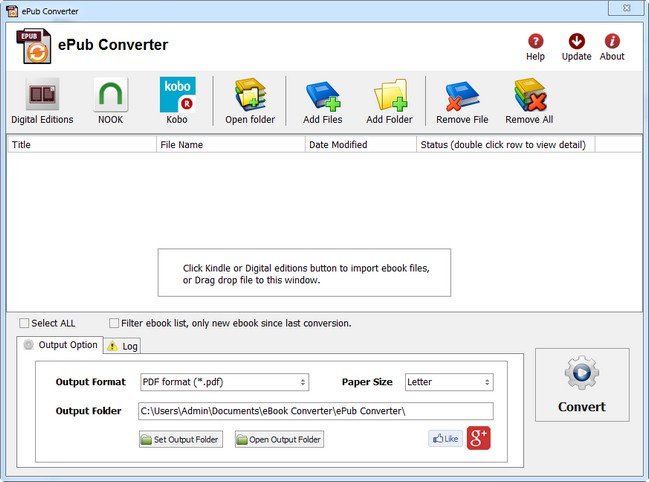Screen dimensions: 649x482
Task: Close the ePub Converter window
Action: pos(626,8)
